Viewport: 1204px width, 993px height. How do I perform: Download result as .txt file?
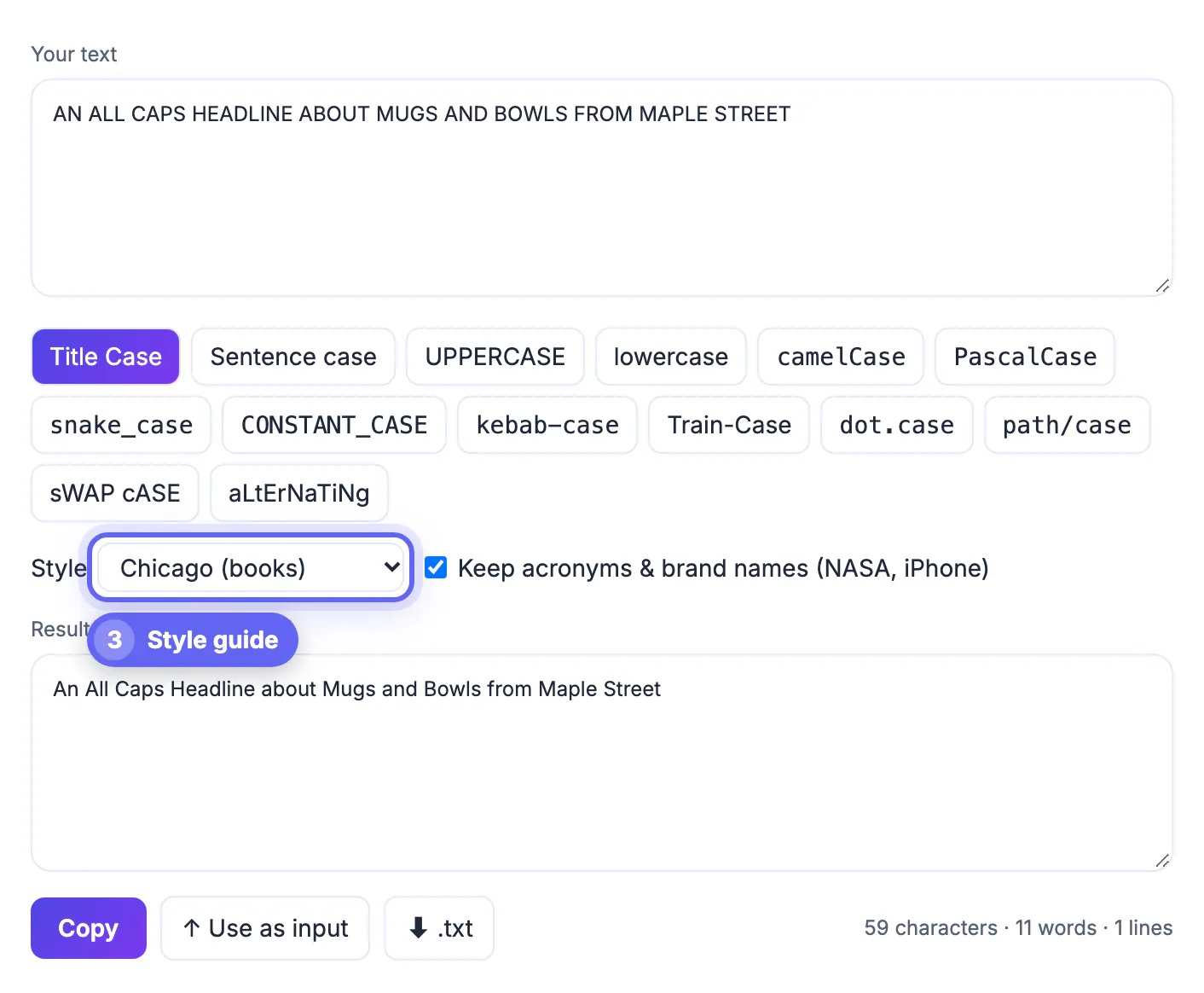point(439,928)
